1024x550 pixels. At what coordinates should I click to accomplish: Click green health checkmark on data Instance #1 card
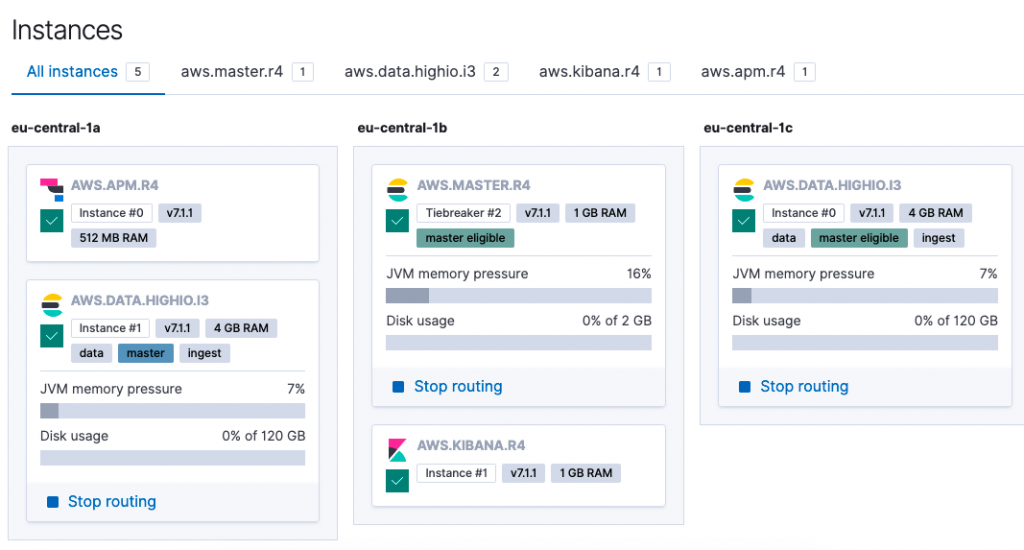pos(52,336)
